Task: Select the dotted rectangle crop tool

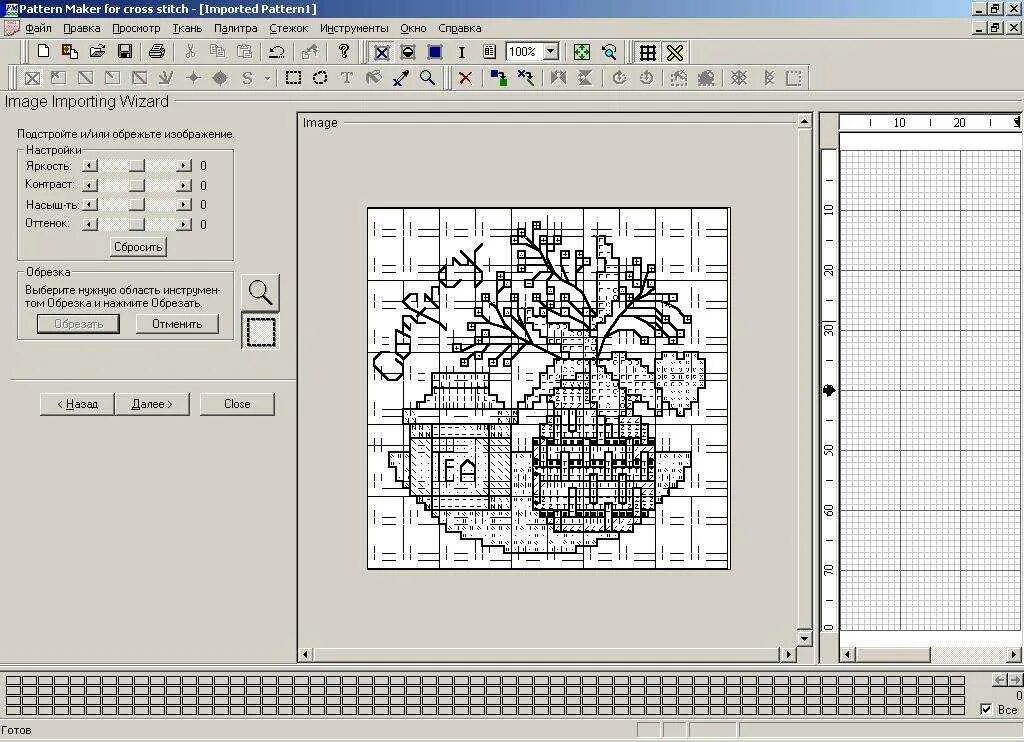Action: click(x=261, y=331)
